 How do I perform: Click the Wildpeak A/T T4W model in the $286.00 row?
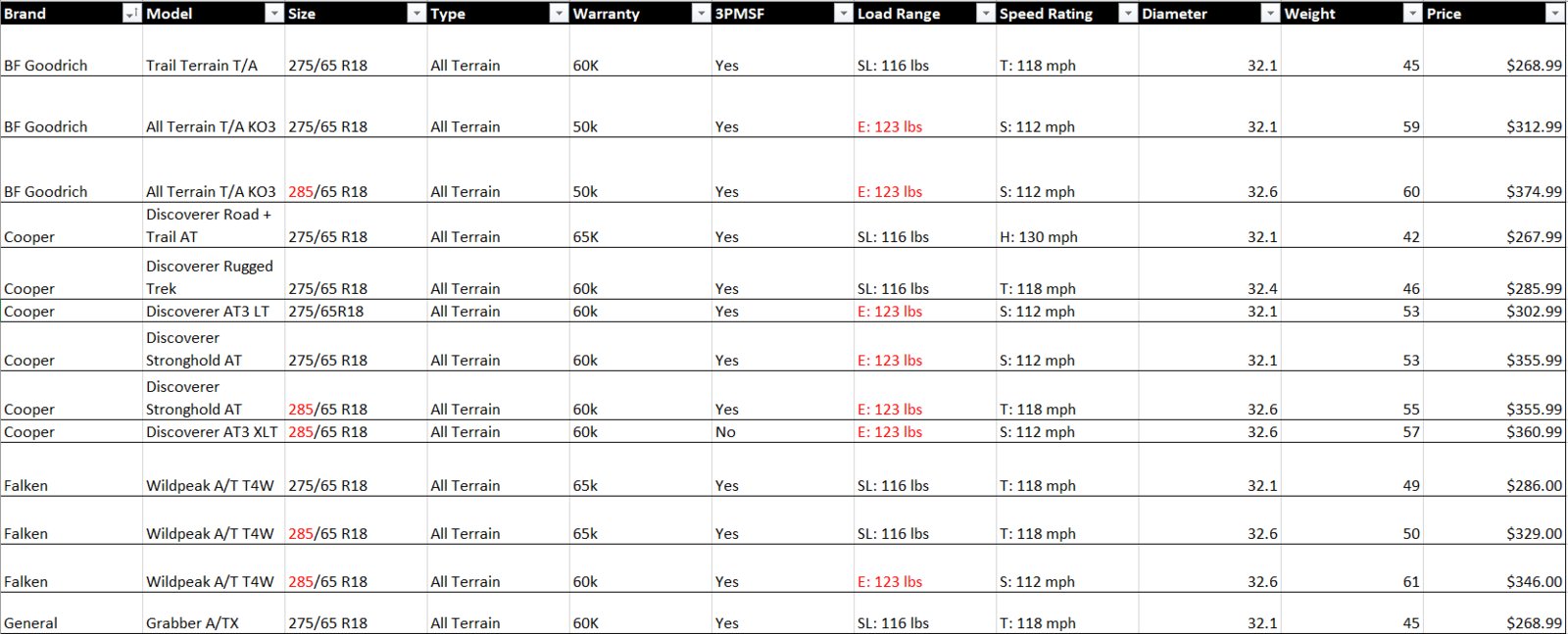click(214, 469)
